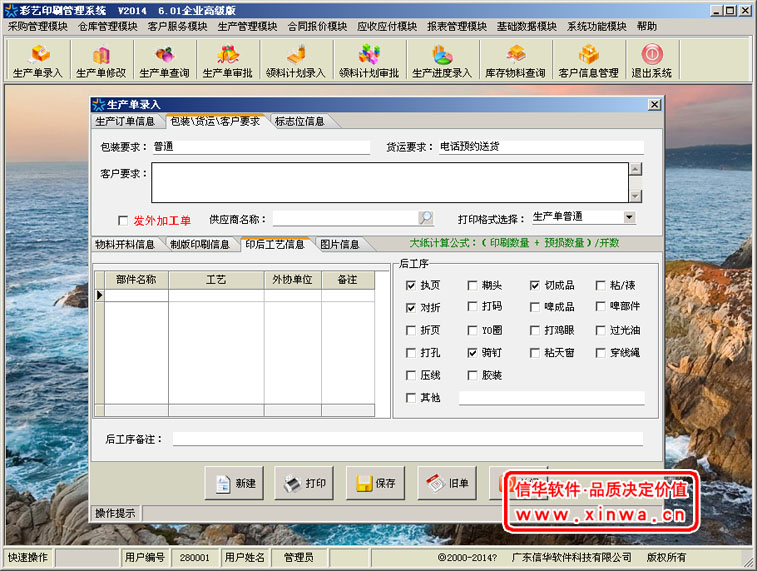Image resolution: width=757 pixels, height=571 pixels.
Task: Click the 生产单修改 toolbar icon
Action: point(101,60)
